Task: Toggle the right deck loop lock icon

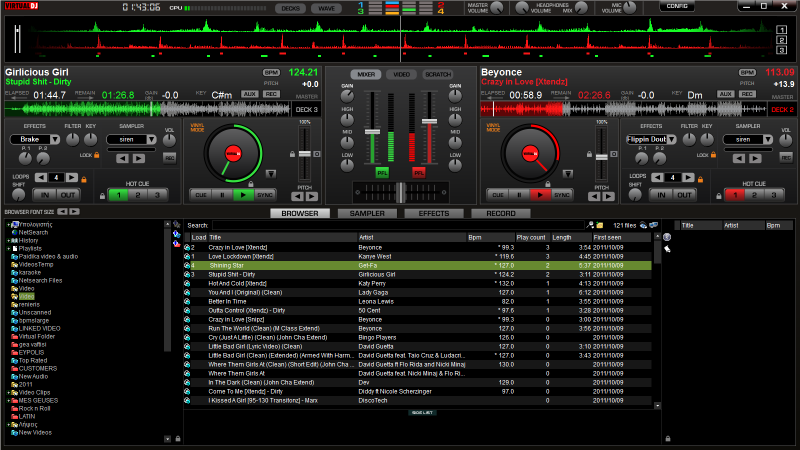Action: pyautogui.click(x=701, y=179)
